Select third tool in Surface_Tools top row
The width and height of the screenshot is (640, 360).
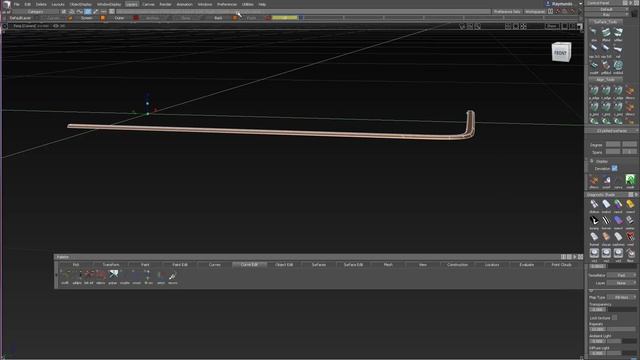pyautogui.click(x=618, y=33)
